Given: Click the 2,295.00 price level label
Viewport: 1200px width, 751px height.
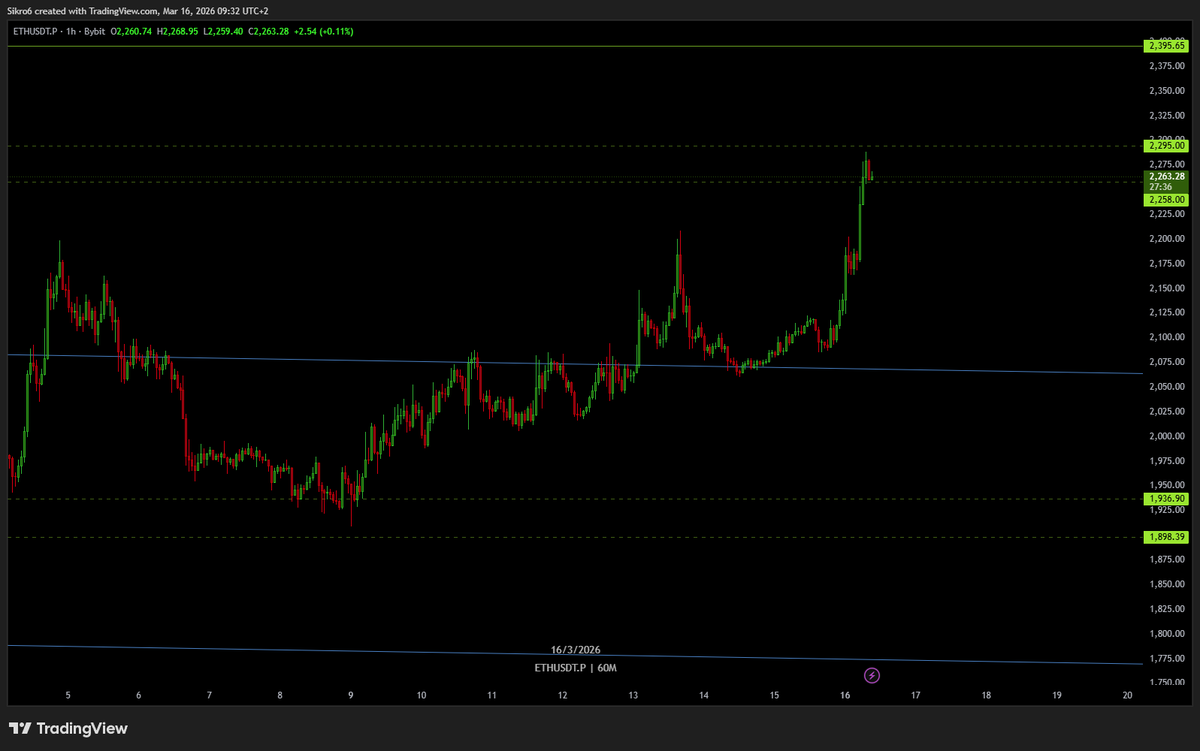Looking at the screenshot, I should pos(1166,146).
